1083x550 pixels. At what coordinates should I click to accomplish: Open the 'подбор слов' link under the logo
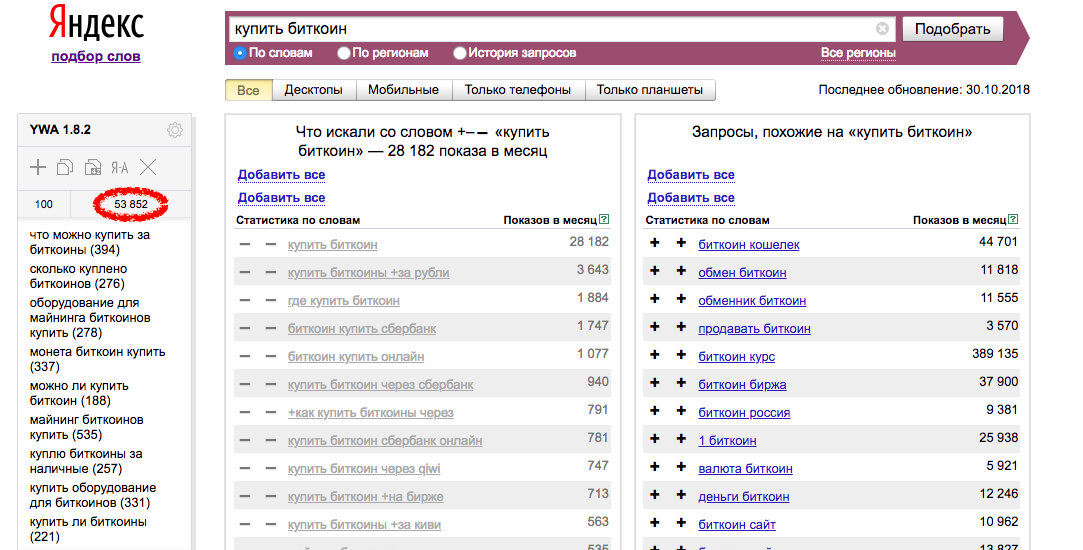pos(96,57)
